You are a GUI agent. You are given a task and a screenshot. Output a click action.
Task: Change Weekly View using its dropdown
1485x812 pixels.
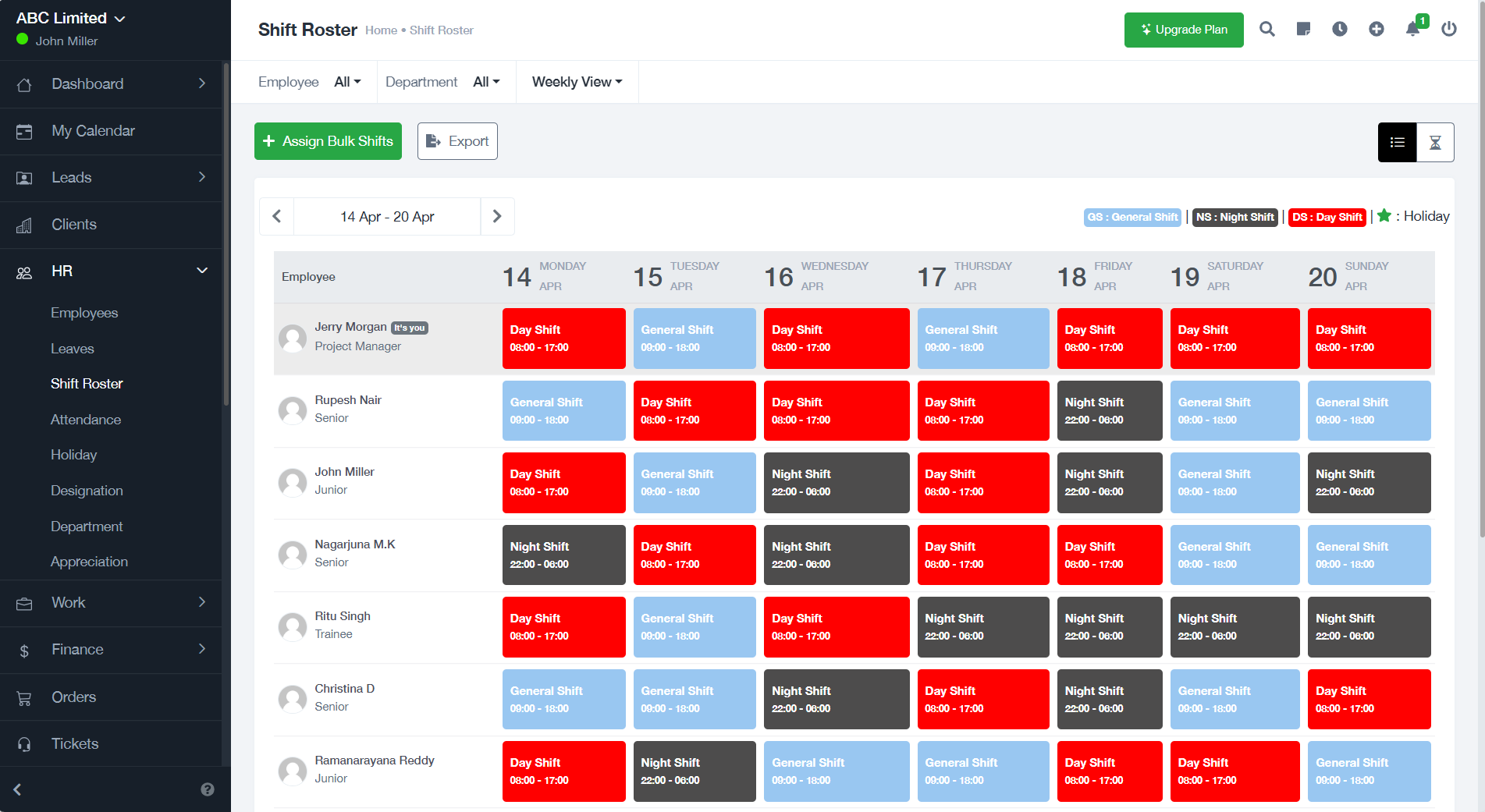click(576, 81)
